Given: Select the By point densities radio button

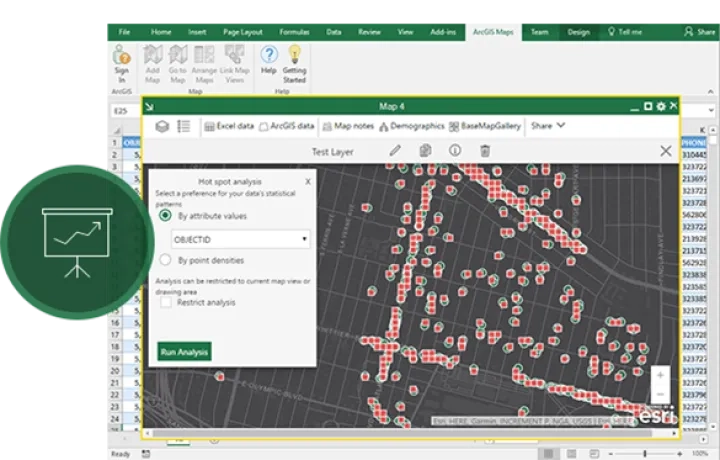Looking at the screenshot, I should [165, 260].
